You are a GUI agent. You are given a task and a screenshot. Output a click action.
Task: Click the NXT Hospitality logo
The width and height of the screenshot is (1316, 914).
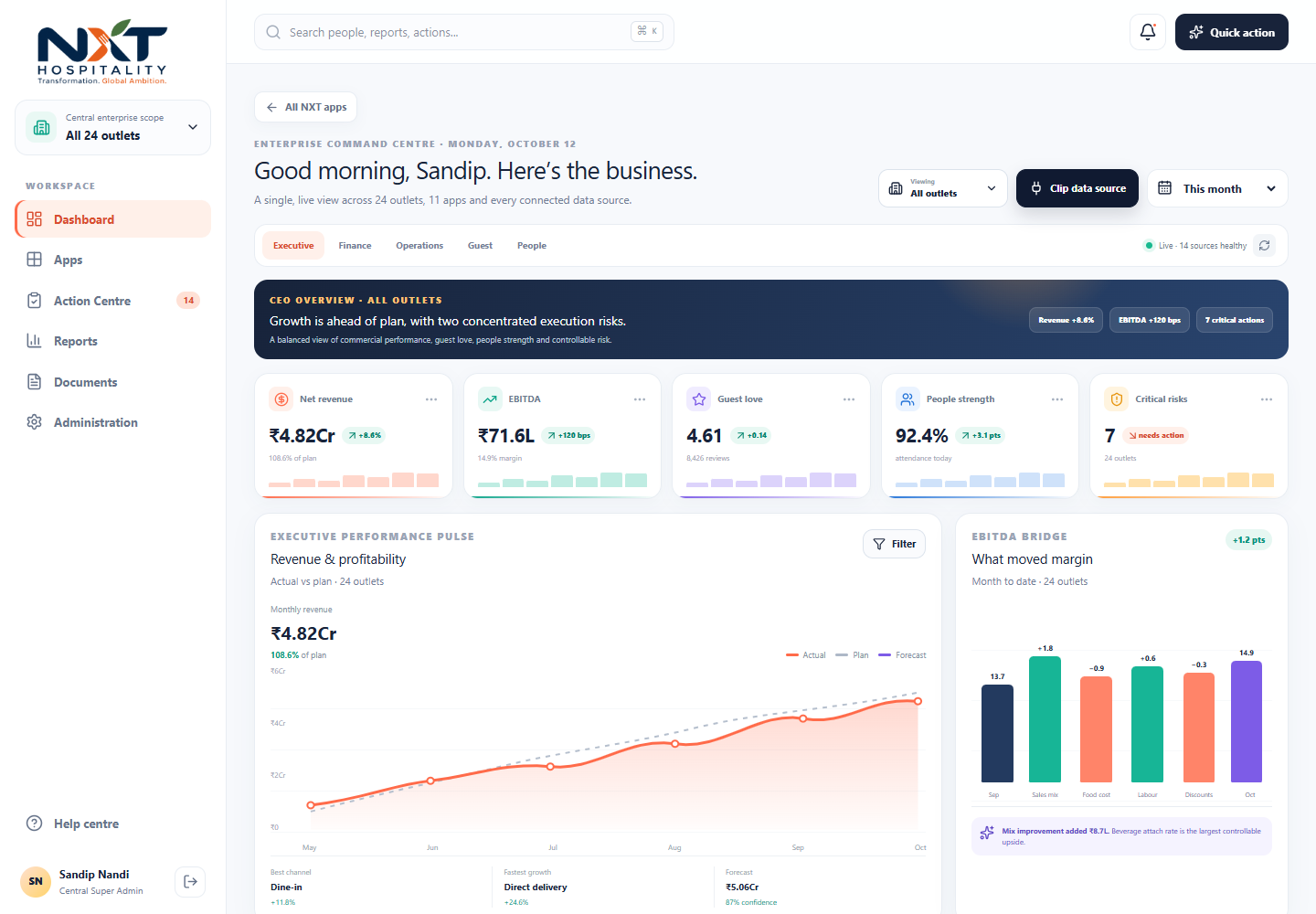(x=102, y=51)
